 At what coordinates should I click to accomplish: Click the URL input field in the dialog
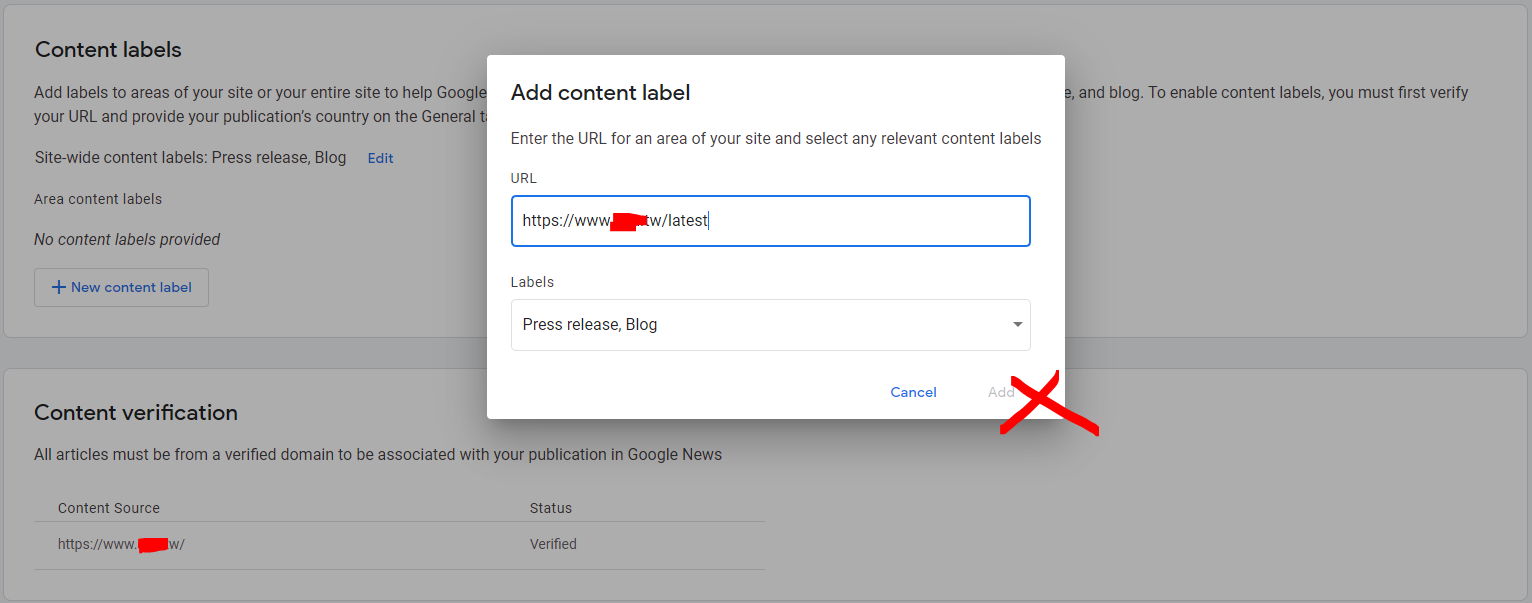(770, 221)
